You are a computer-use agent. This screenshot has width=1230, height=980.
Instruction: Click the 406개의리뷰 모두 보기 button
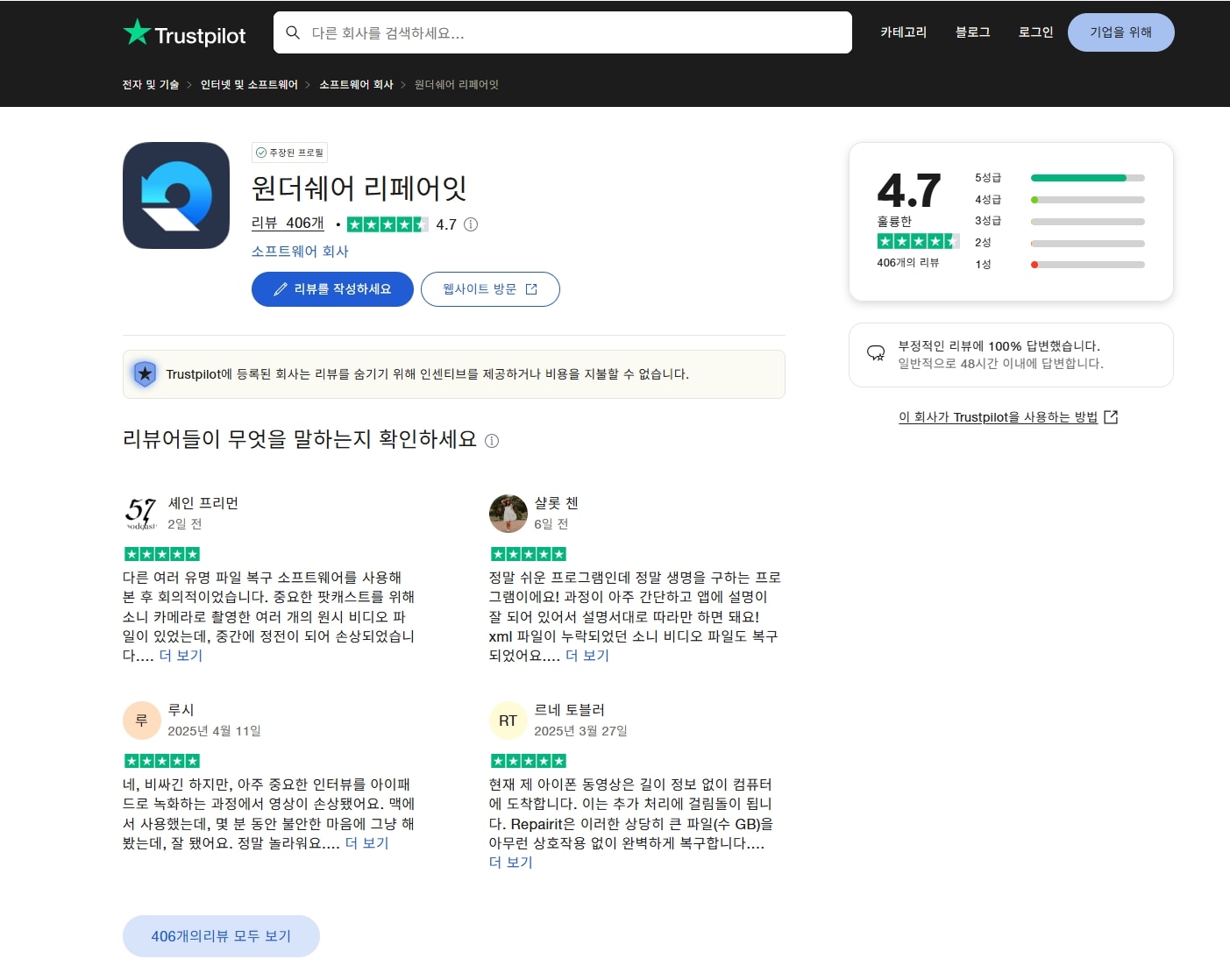pyautogui.click(x=221, y=936)
